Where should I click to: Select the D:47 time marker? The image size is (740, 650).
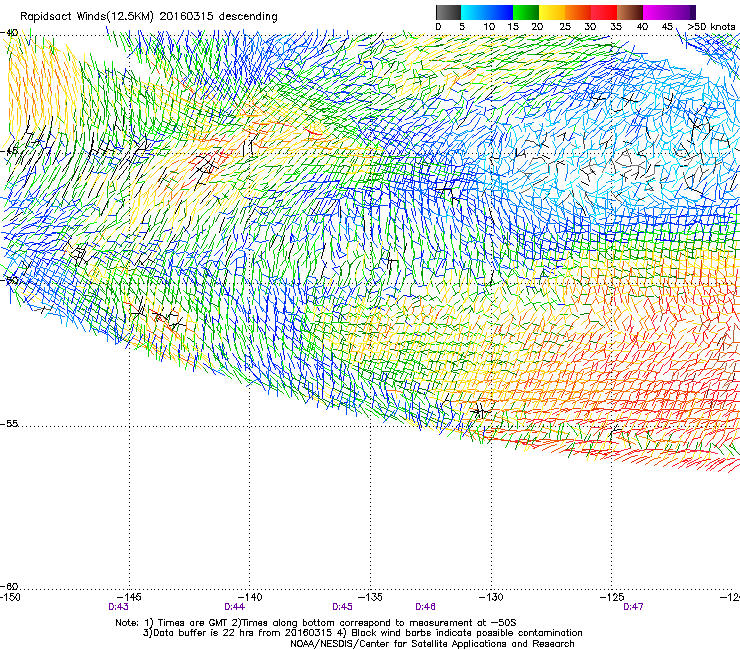pyautogui.click(x=633, y=607)
